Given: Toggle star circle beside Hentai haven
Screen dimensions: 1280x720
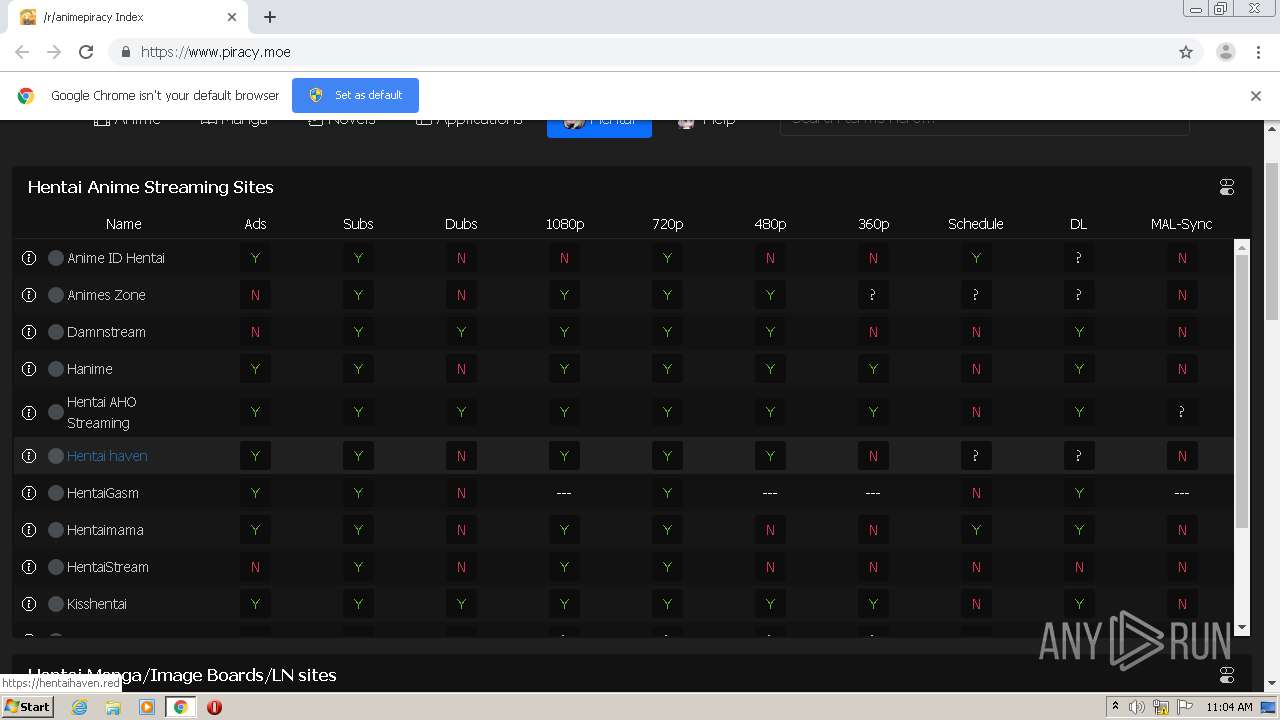Looking at the screenshot, I should click(56, 456).
